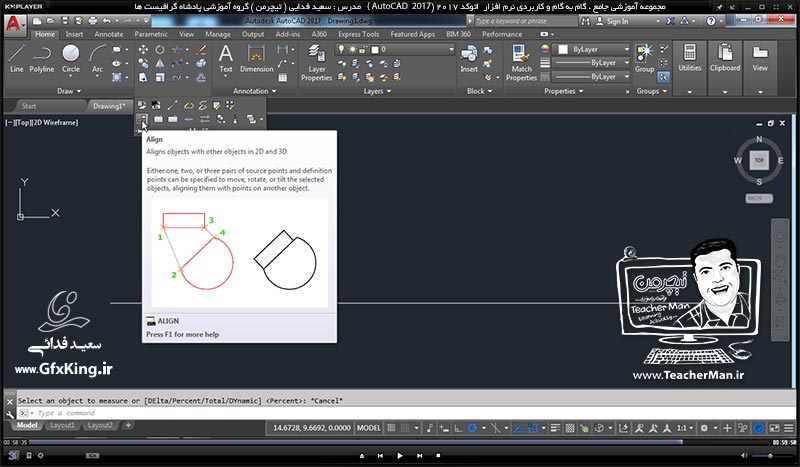Click Match Properties tool

tap(521, 62)
